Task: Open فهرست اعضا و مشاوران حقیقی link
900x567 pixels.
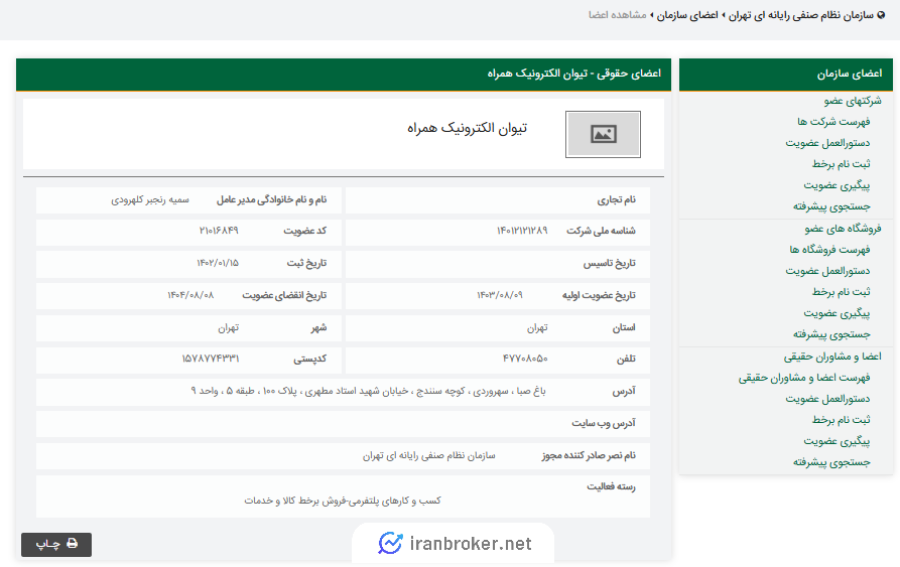Action: (804, 378)
